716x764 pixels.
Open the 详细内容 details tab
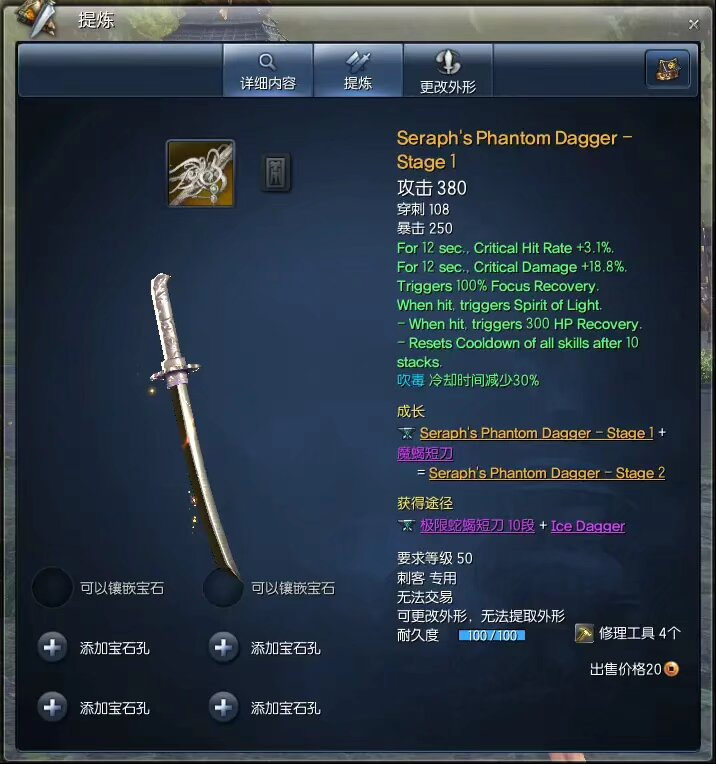point(268,71)
